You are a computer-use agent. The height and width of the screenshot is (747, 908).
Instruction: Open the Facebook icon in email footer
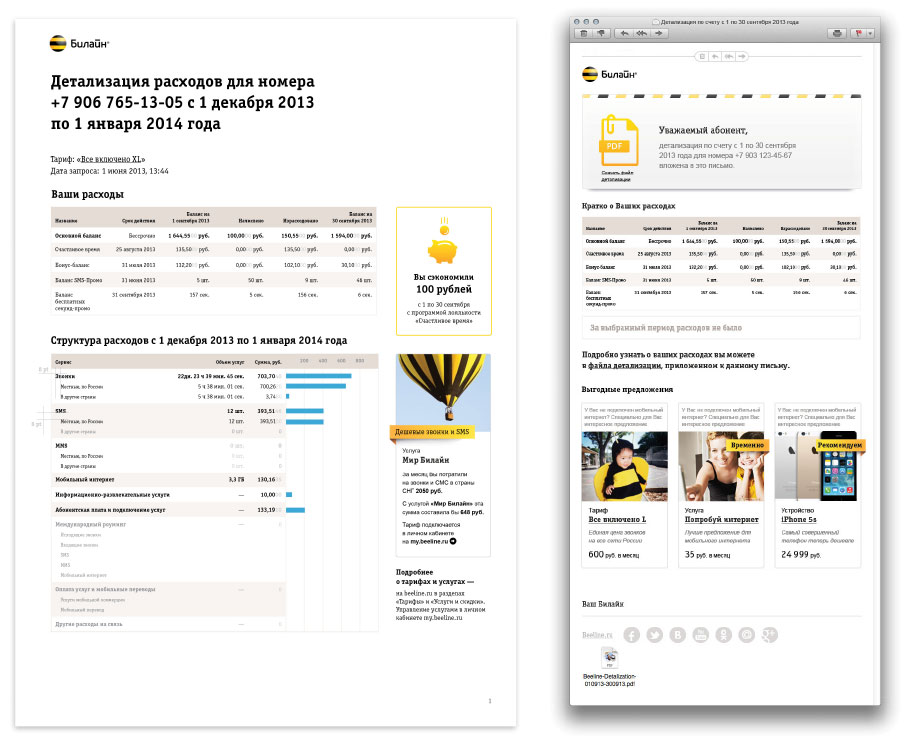click(x=631, y=635)
